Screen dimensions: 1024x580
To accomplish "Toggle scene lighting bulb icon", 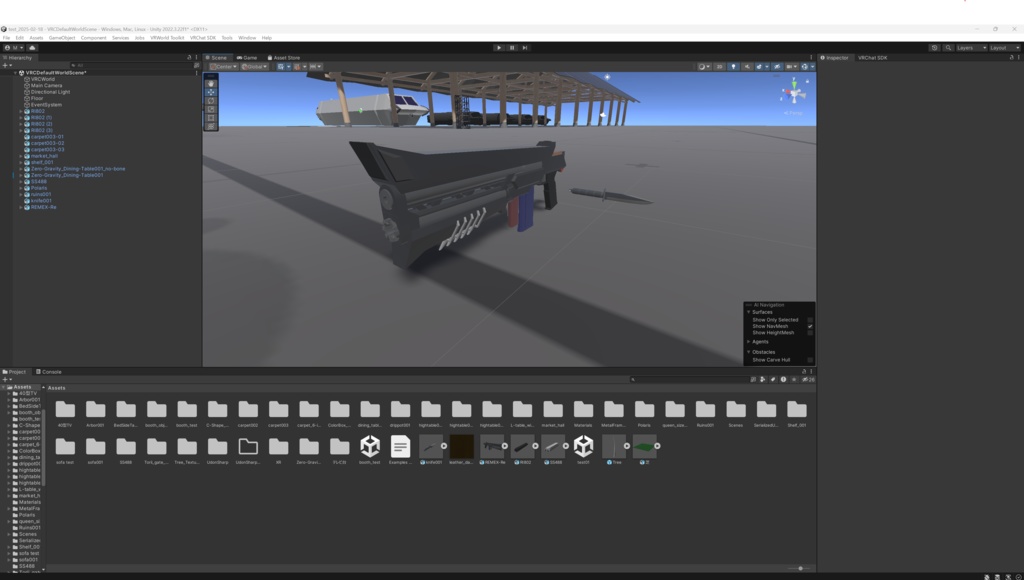I will click(x=733, y=67).
